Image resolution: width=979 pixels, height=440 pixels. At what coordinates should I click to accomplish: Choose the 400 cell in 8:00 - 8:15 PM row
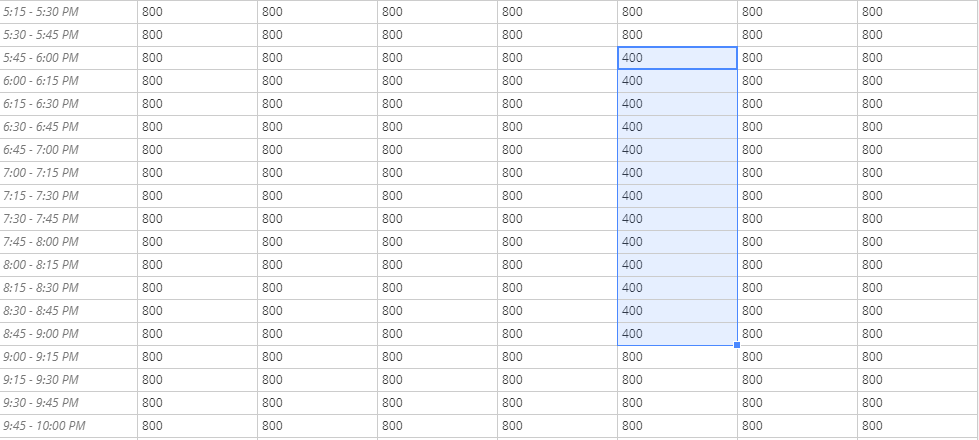coord(677,265)
